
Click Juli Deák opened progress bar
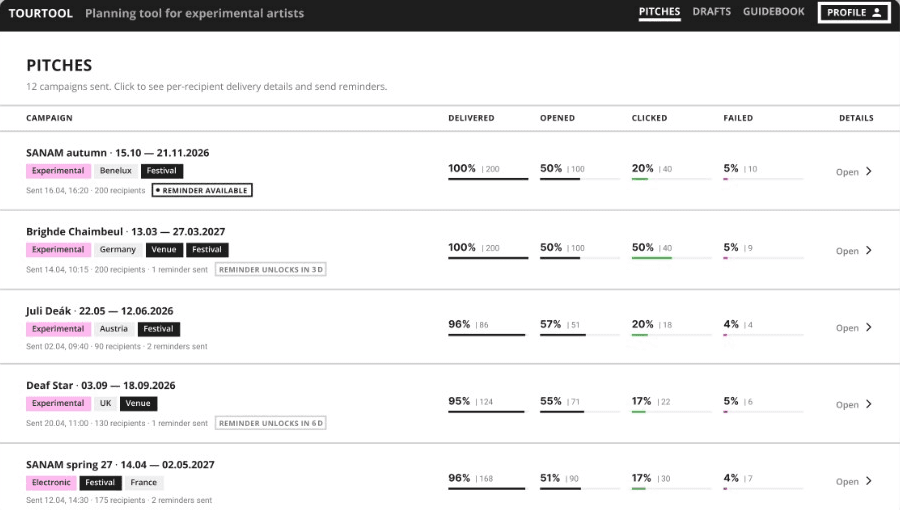580,335
